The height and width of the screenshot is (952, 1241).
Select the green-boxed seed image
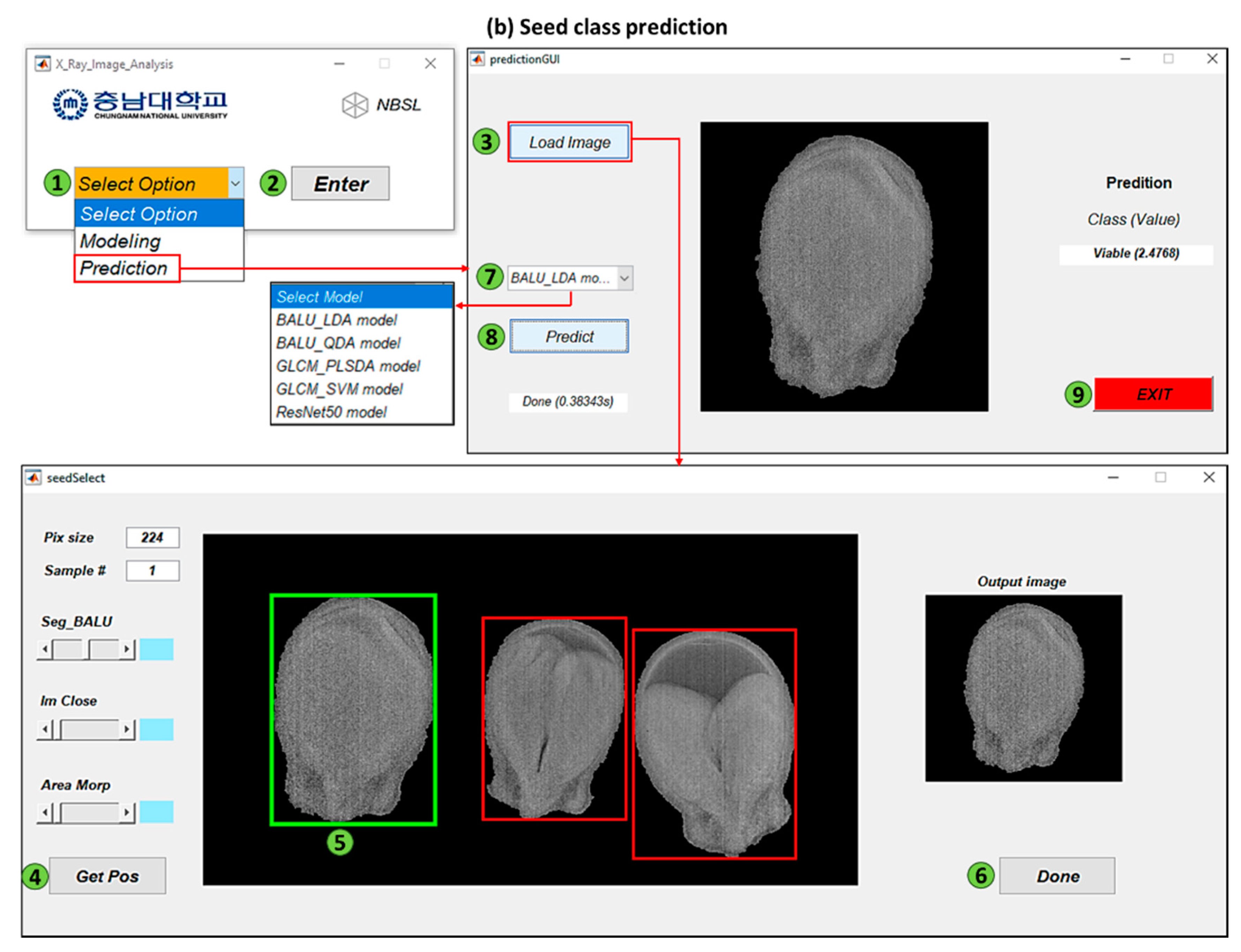click(x=353, y=709)
